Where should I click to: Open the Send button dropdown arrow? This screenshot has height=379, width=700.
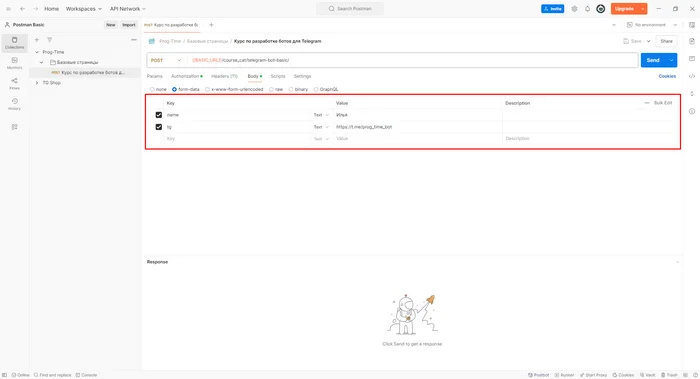(671, 60)
